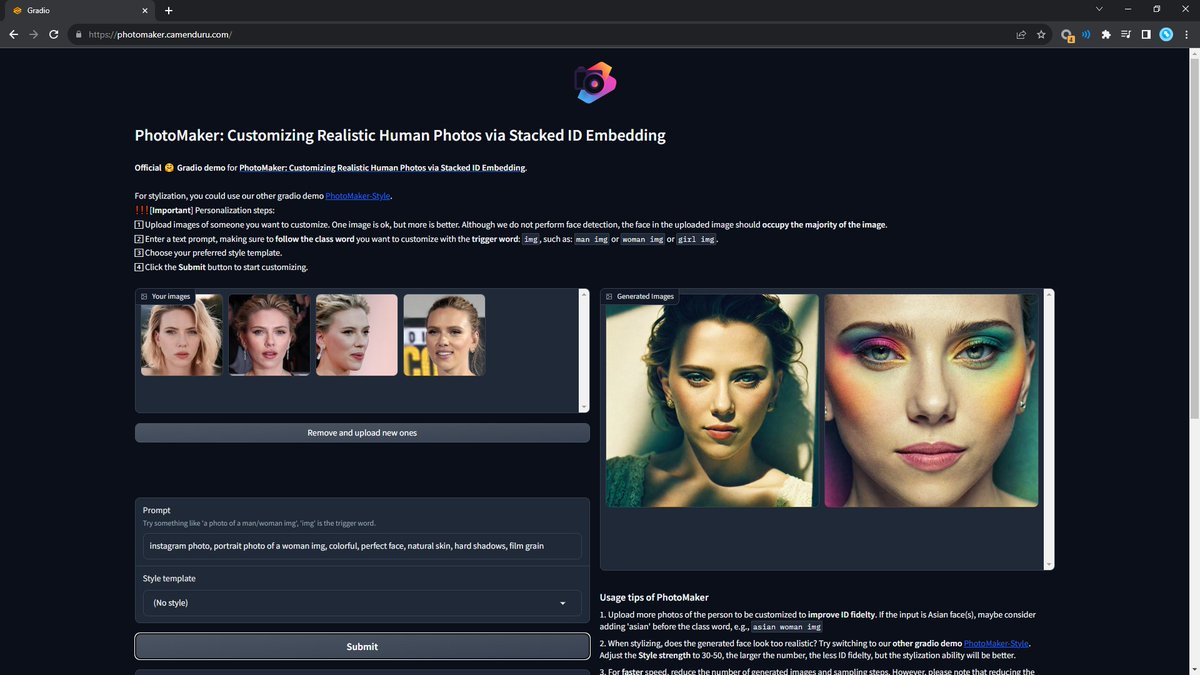The width and height of the screenshot is (1200, 675).
Task: Click the Your images label icon
Action: pos(144,296)
